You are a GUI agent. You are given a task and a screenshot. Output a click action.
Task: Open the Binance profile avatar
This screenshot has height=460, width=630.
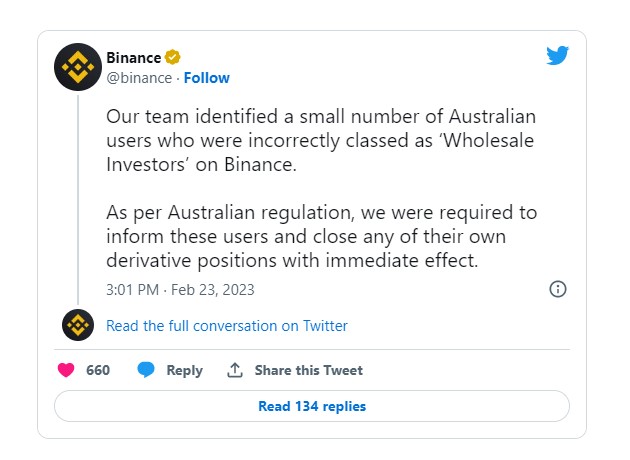click(78, 67)
